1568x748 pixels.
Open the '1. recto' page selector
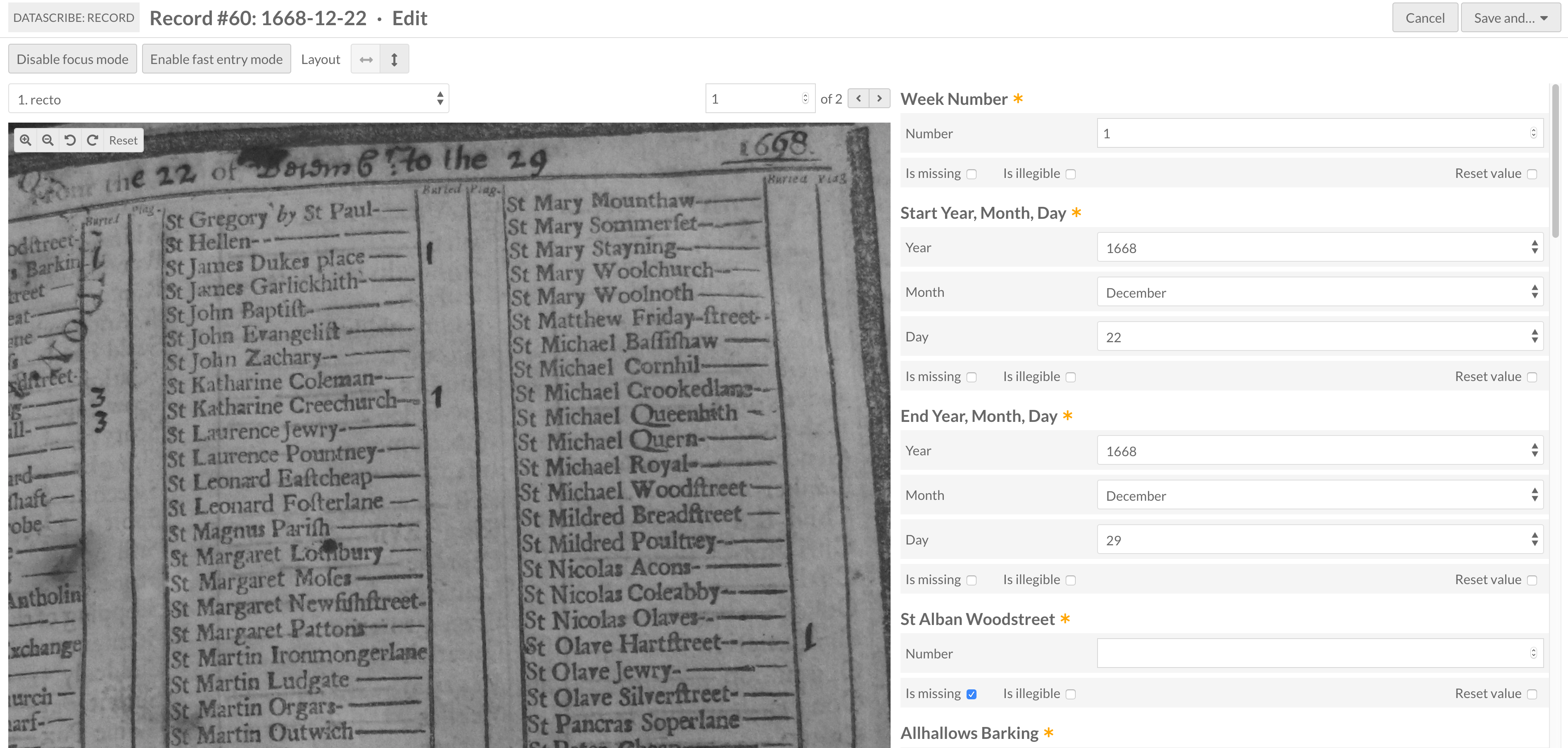pyautogui.click(x=228, y=99)
